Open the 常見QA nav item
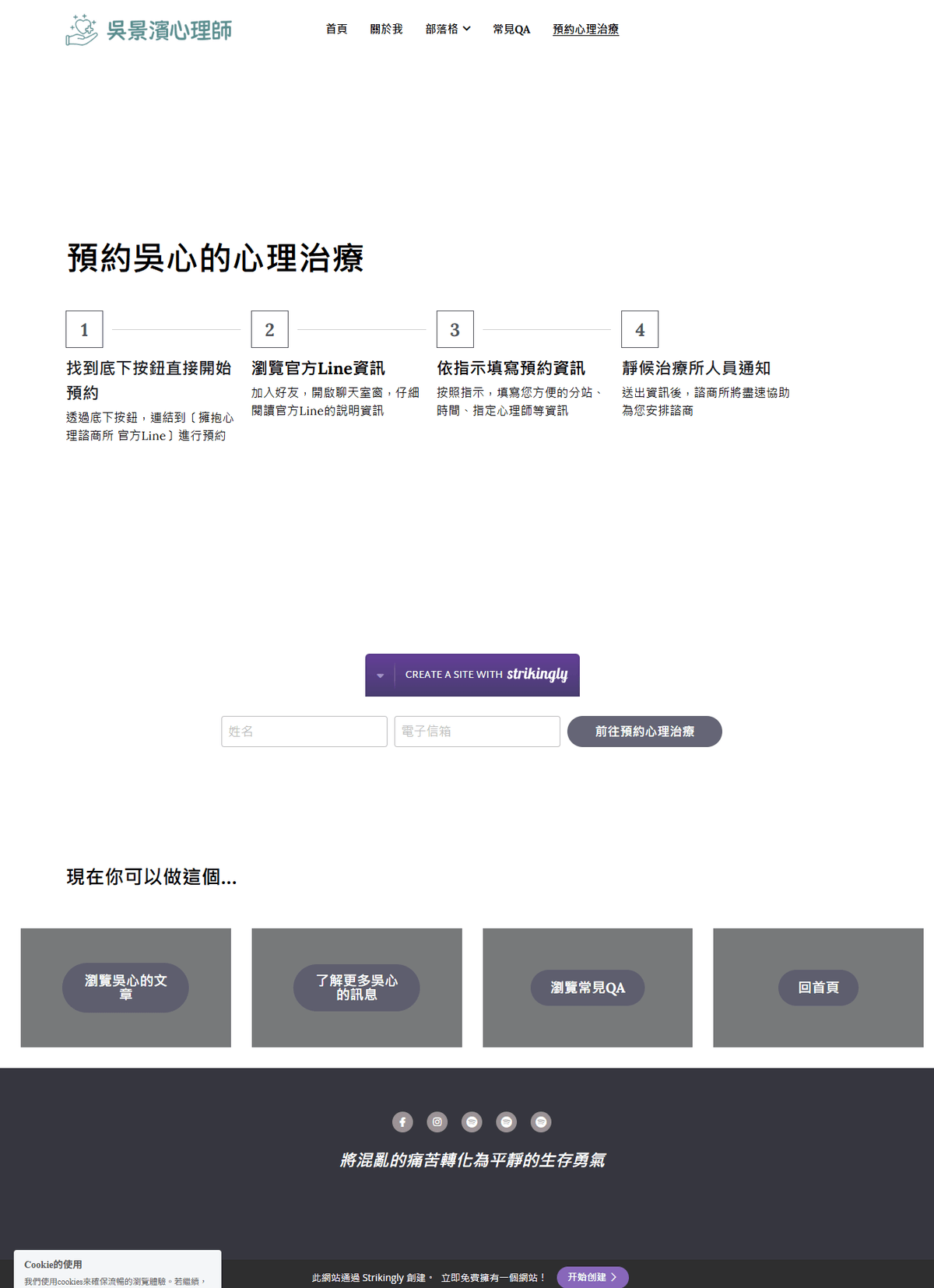The width and height of the screenshot is (934, 1288). click(511, 29)
